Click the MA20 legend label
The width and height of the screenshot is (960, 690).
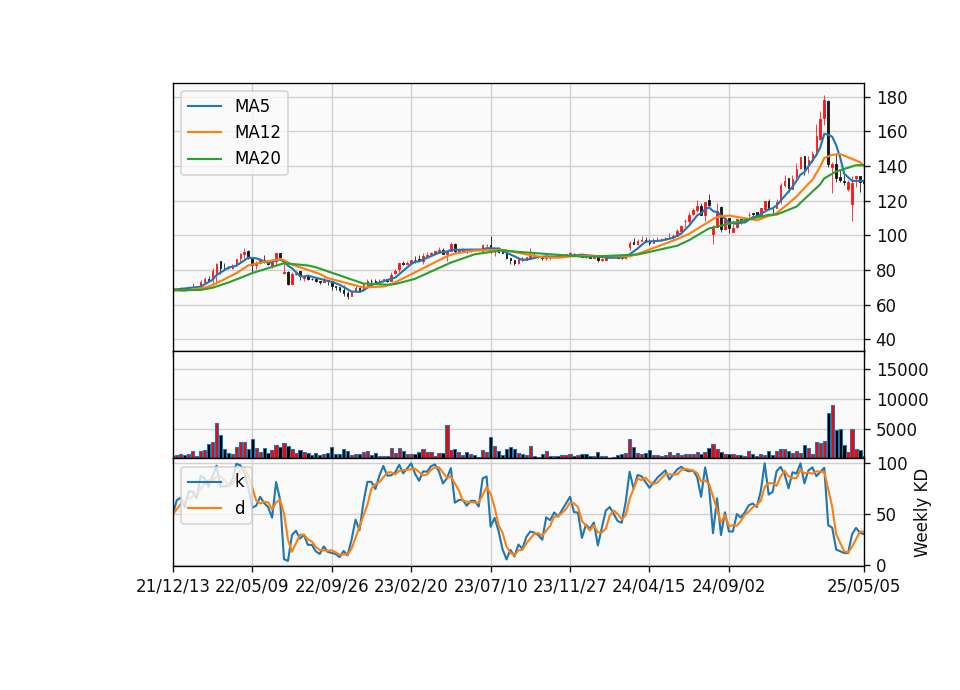pyautogui.click(x=257, y=158)
